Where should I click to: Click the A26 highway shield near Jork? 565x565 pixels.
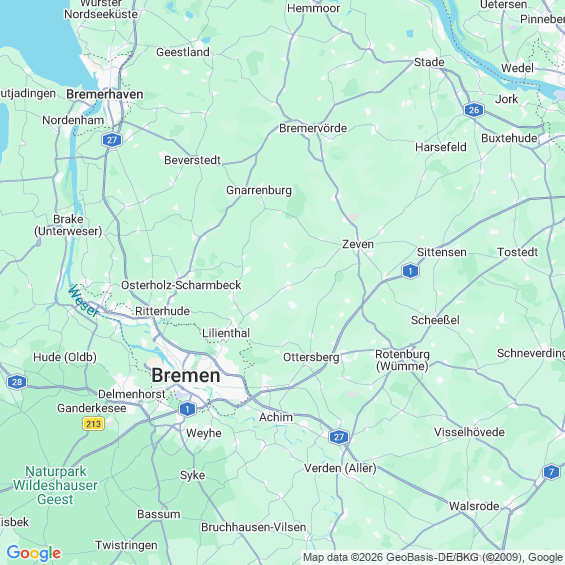474,110
